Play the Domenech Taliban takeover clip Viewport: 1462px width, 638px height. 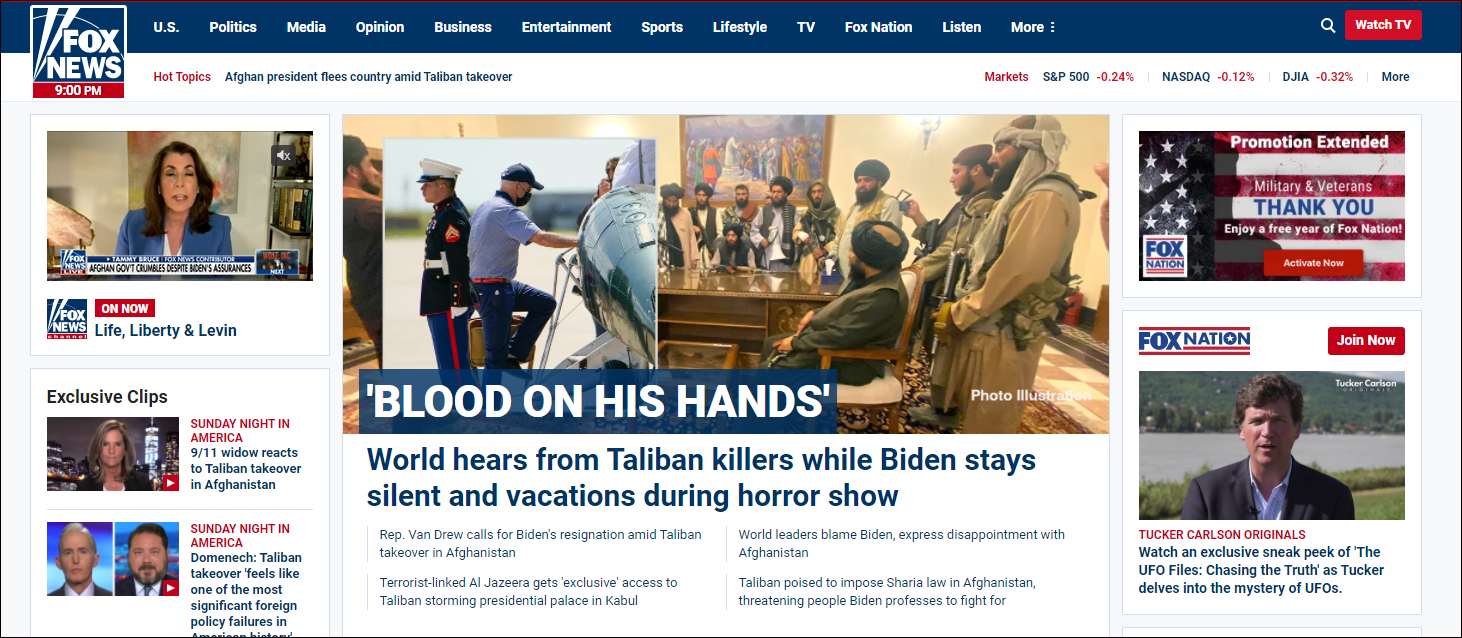pyautogui.click(x=113, y=559)
